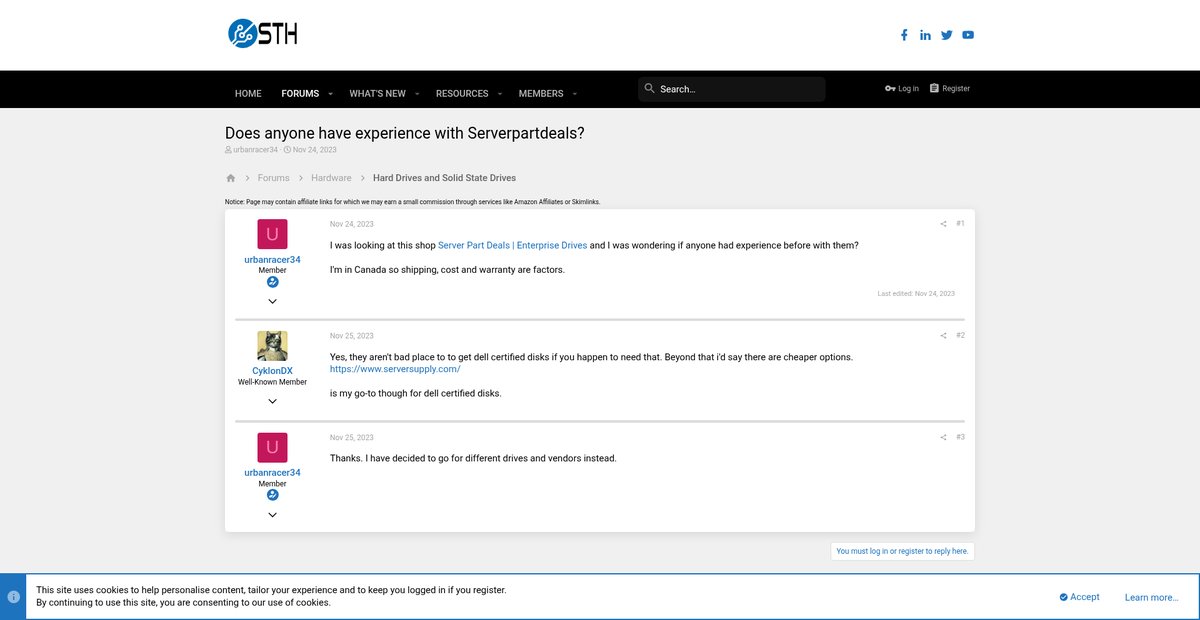The height and width of the screenshot is (620, 1200).
Task: Share post #3 via share icon
Action: point(943,437)
